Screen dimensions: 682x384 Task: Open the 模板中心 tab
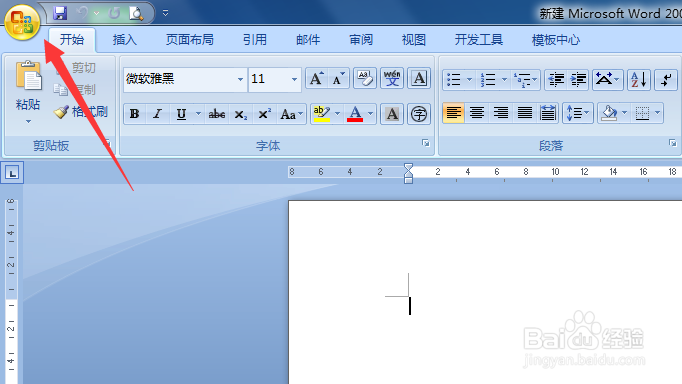click(x=555, y=40)
